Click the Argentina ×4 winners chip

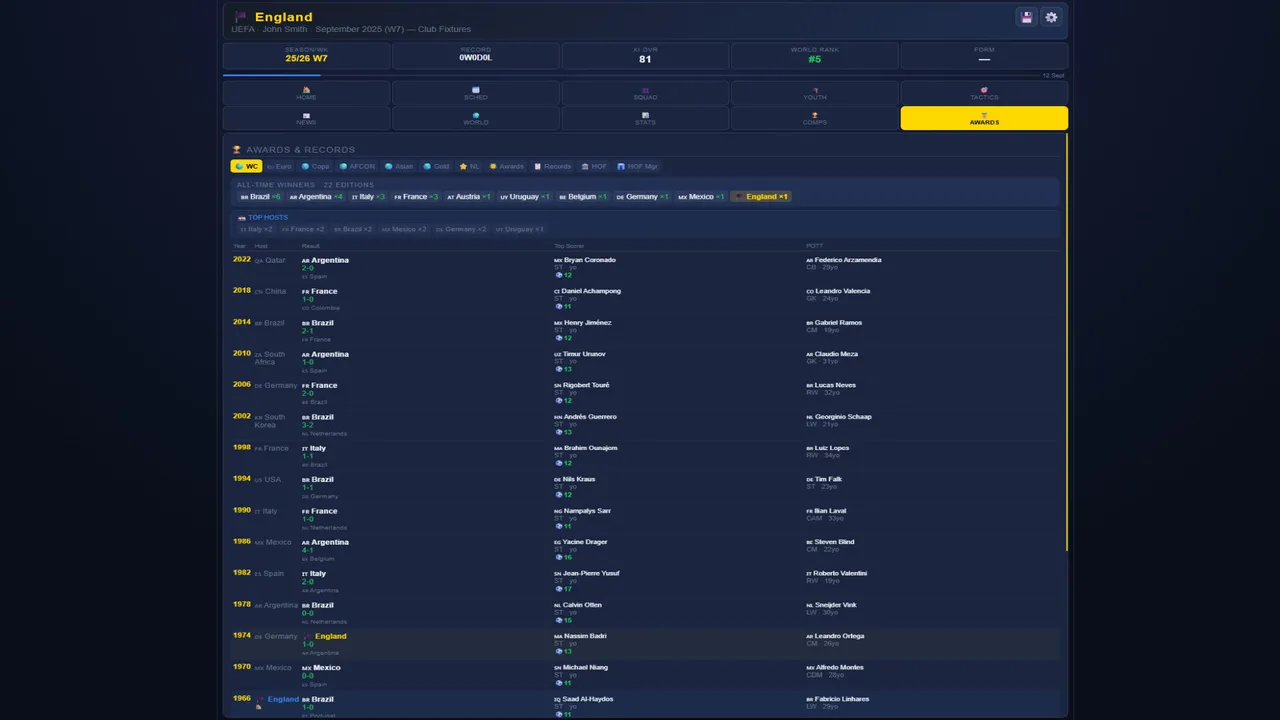coord(316,197)
